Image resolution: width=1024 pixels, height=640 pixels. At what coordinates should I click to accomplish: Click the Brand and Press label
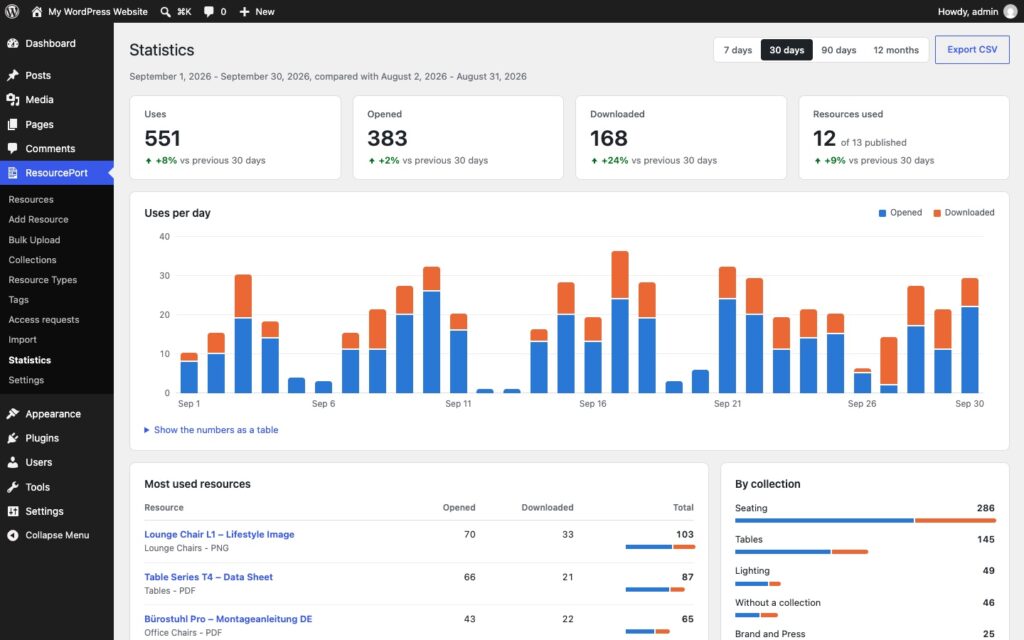pyautogui.click(x=770, y=633)
